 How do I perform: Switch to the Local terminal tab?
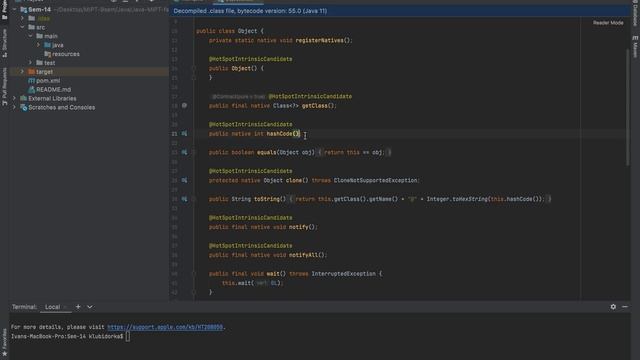coord(53,307)
